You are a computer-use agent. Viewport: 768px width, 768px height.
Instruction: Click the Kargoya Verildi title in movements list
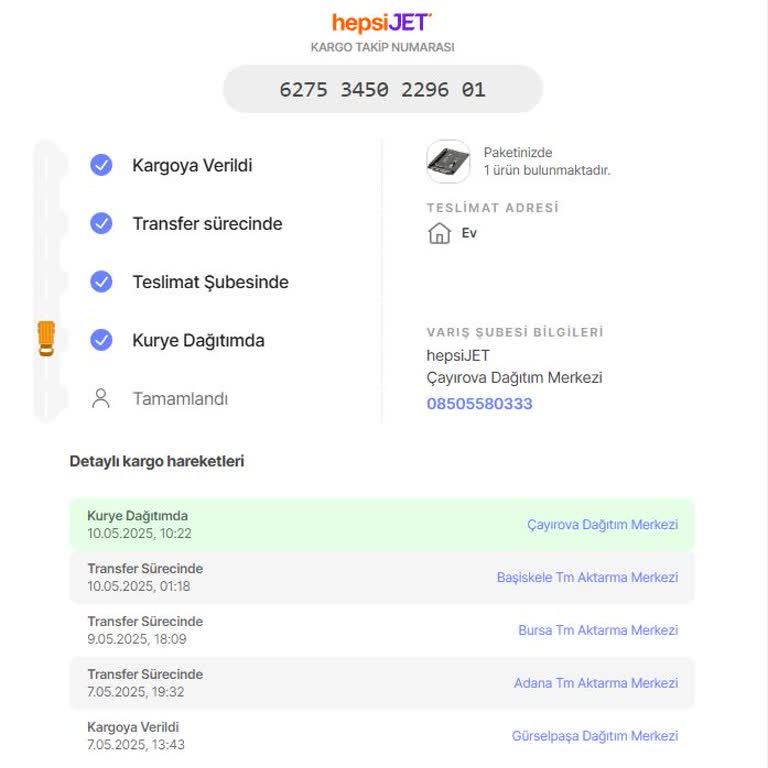(133, 727)
